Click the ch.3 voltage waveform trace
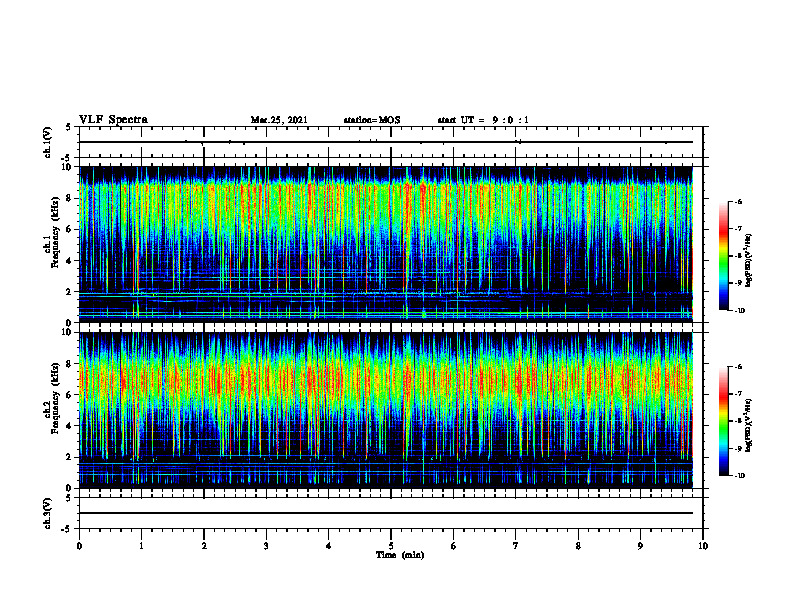Image resolution: width=792 pixels, height=612 pixels. pos(386,513)
